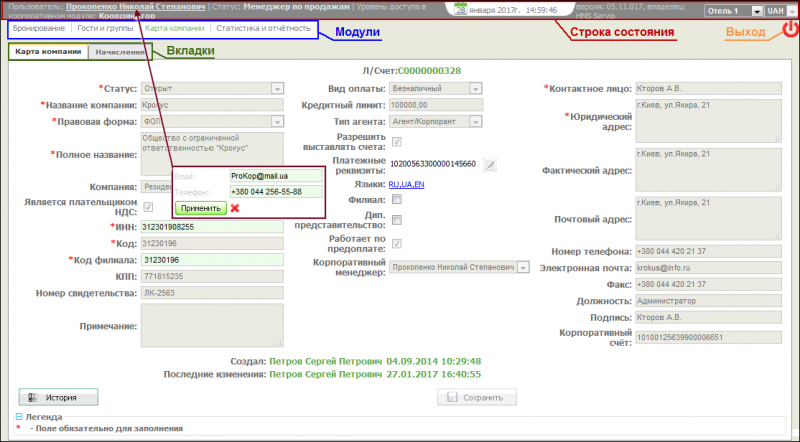Click creation timestamp 04.09.2014 10:29:48

434,361
